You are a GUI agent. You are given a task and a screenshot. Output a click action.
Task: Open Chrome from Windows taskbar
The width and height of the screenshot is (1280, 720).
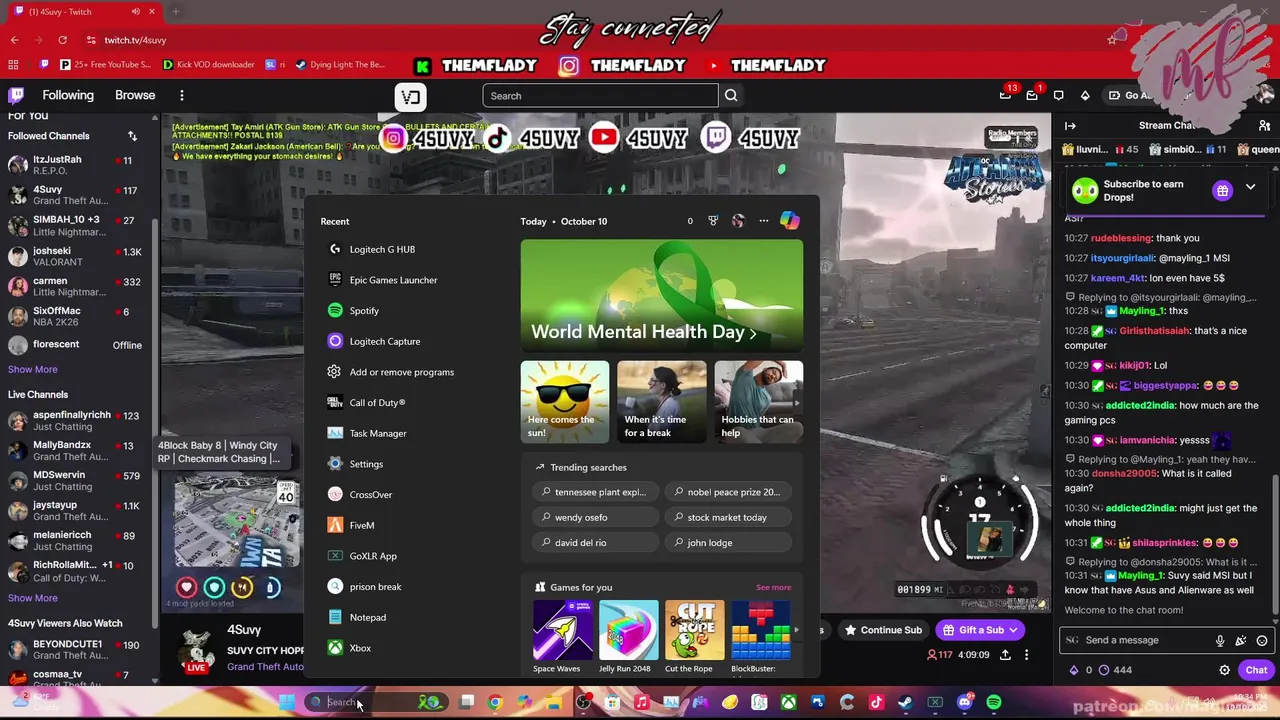click(x=495, y=702)
